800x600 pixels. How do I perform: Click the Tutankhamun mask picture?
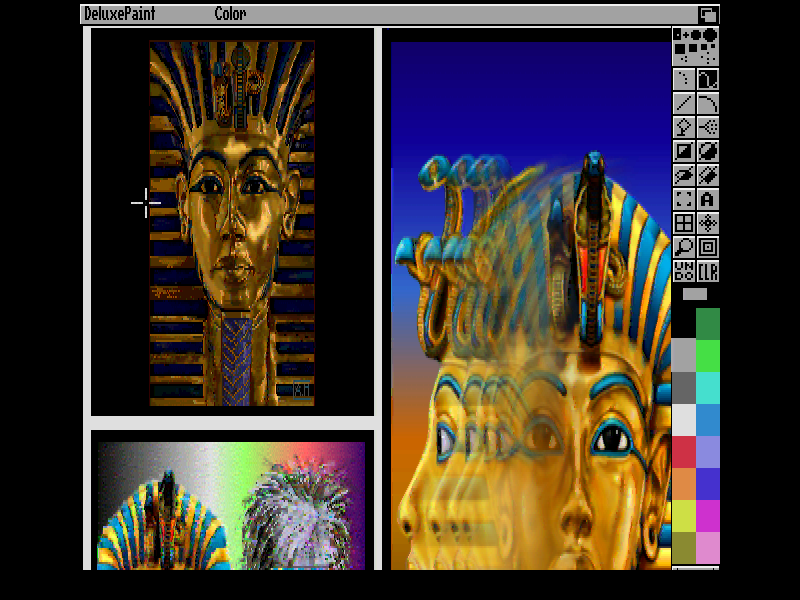click(x=232, y=223)
